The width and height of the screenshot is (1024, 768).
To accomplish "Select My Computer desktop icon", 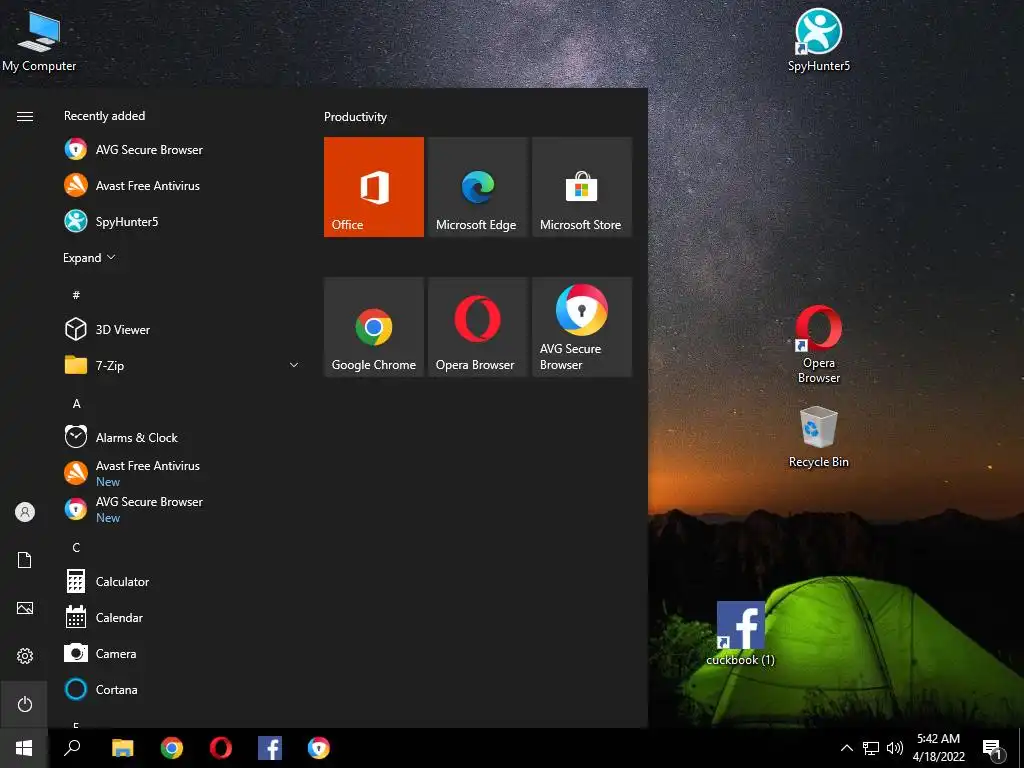I will pyautogui.click(x=39, y=40).
